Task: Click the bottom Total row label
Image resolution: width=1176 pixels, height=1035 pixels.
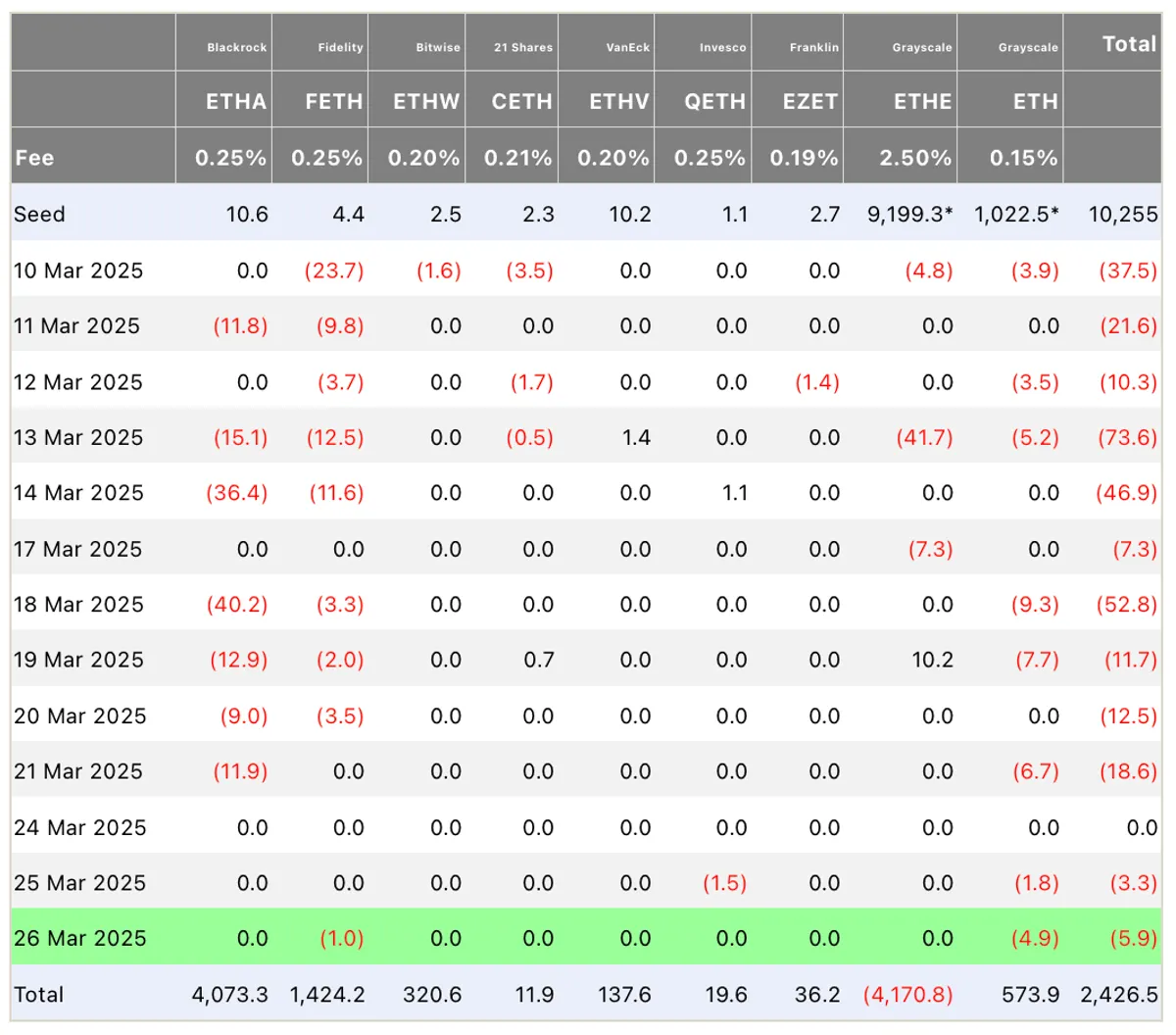Action: [x=38, y=994]
